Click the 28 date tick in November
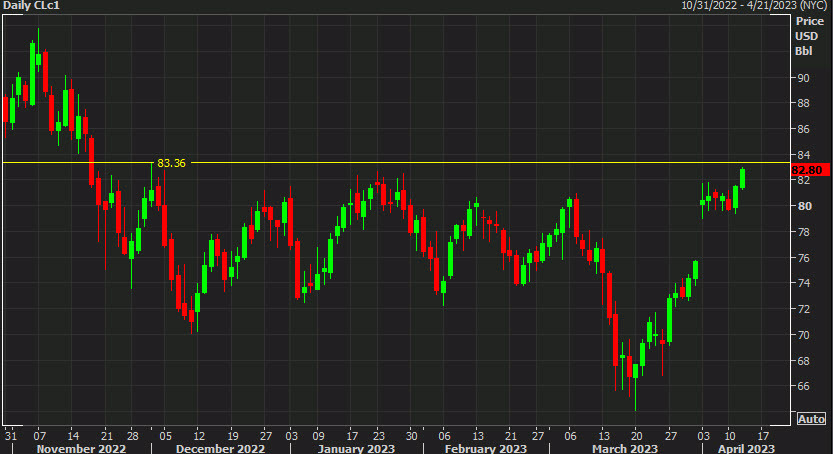The image size is (833, 454). pyautogui.click(x=132, y=436)
